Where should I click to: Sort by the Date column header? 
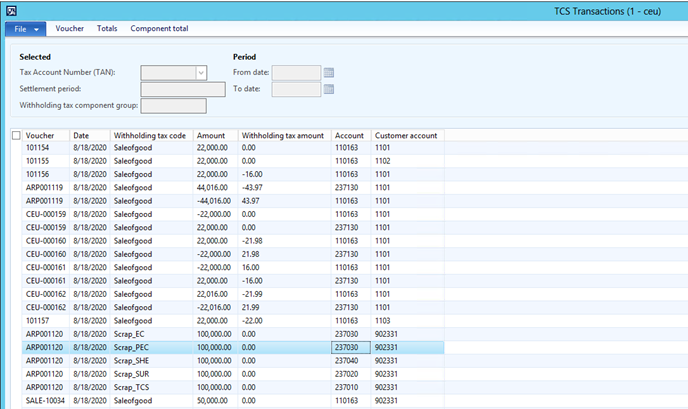tap(90, 136)
